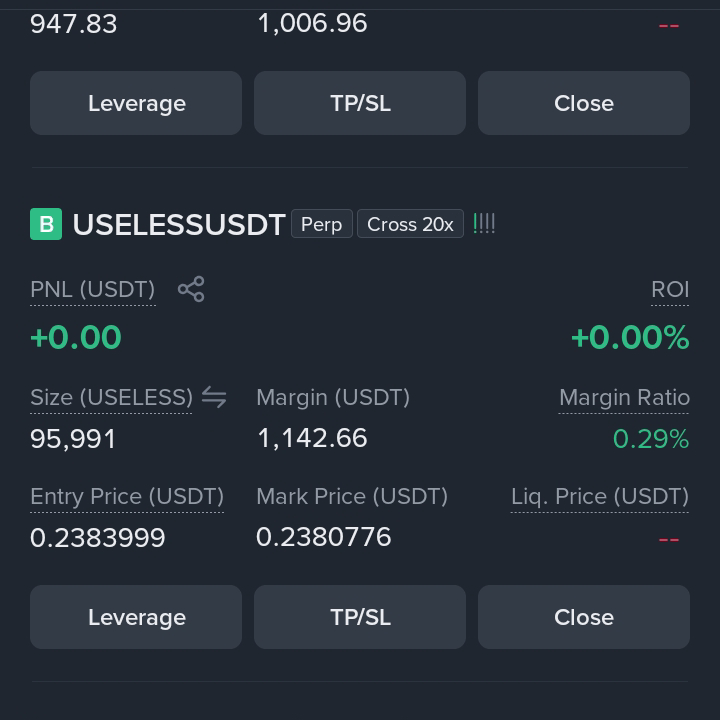The height and width of the screenshot is (720, 720).
Task: Click the share icon next to PNL (USDT)
Action: point(191,289)
